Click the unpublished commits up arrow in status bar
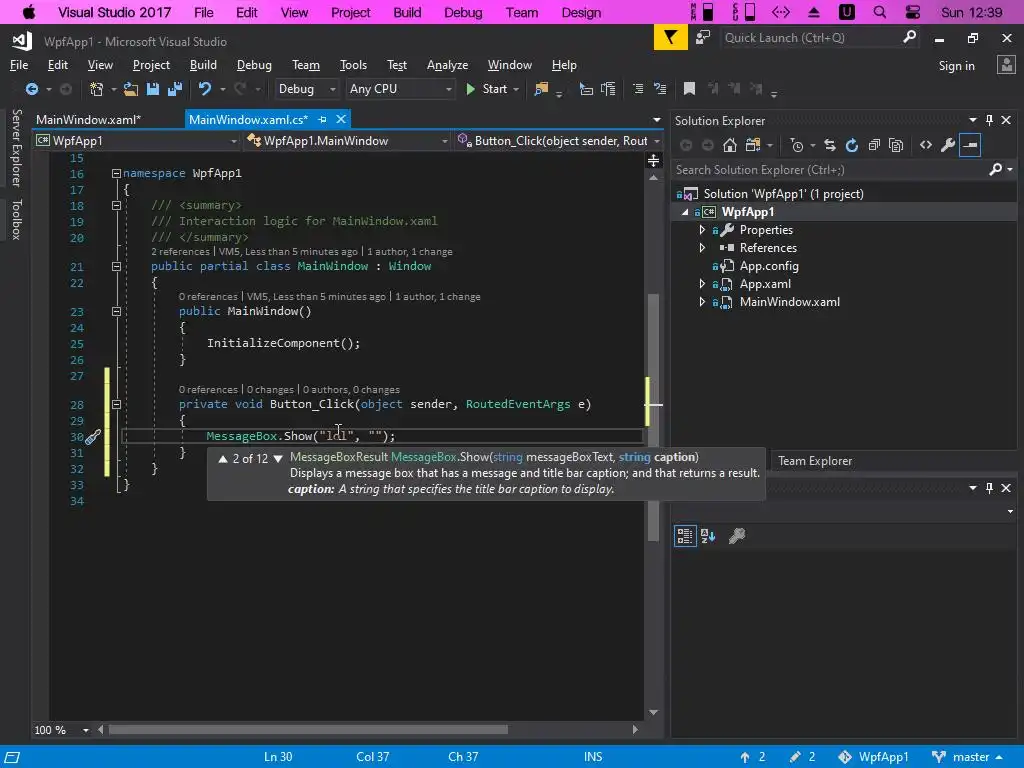1024x768 pixels. pyautogui.click(x=745, y=757)
